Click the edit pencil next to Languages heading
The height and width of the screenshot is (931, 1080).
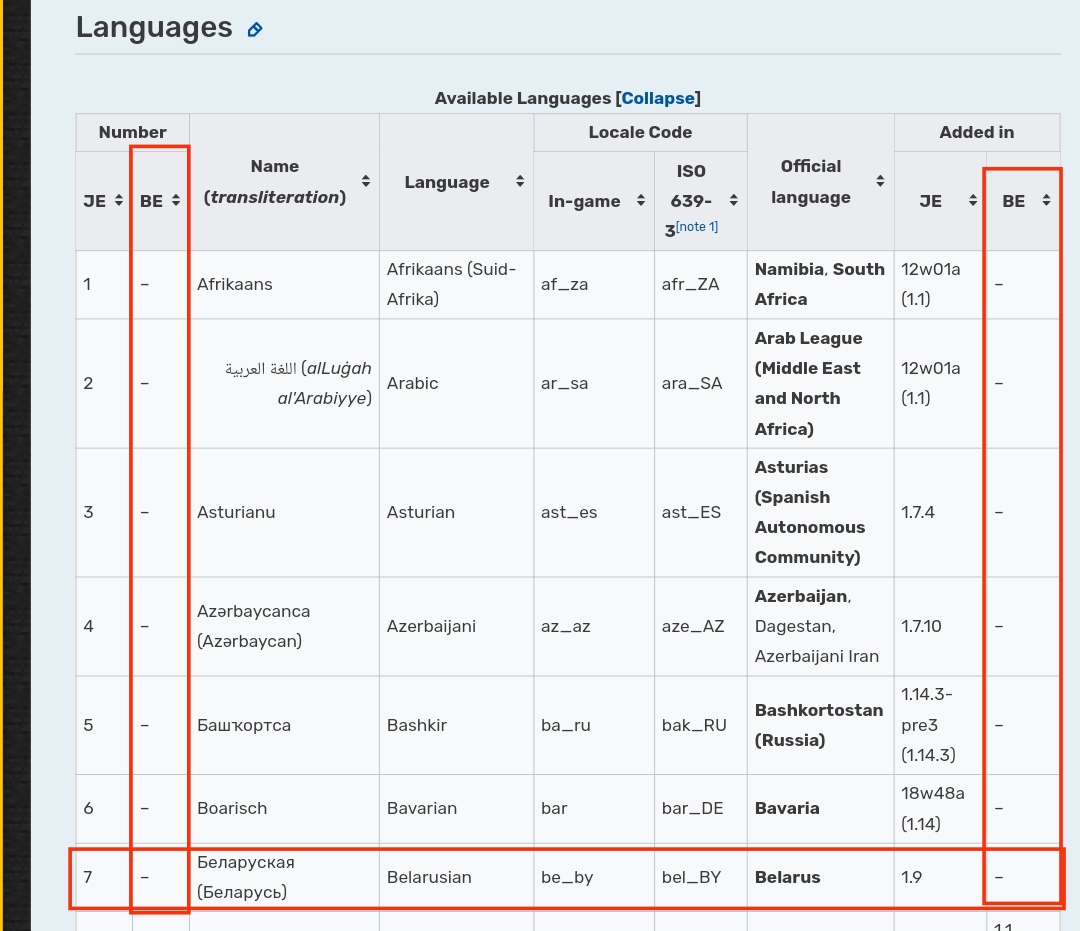coord(255,30)
